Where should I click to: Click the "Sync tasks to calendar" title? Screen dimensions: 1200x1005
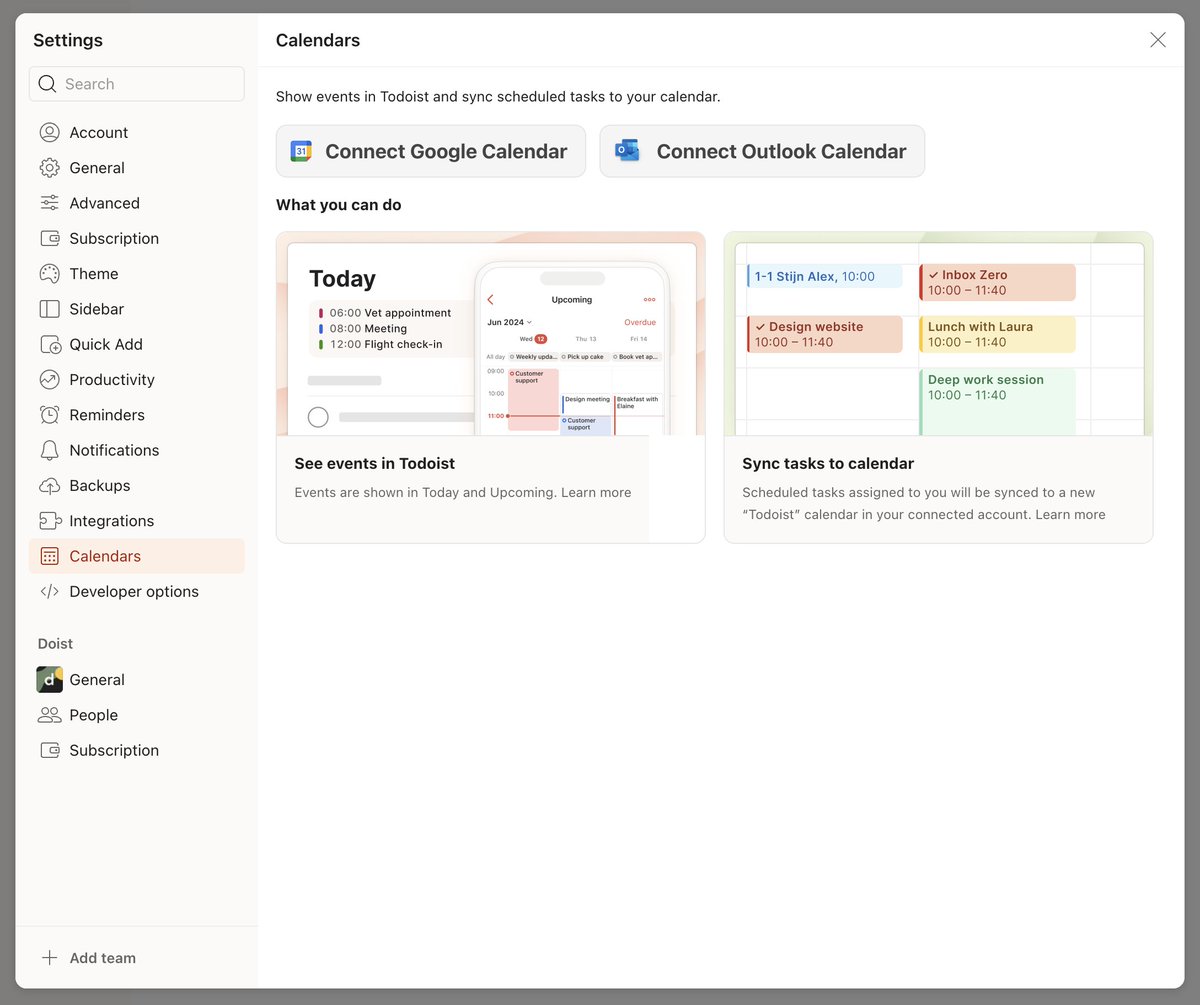[x=828, y=464]
